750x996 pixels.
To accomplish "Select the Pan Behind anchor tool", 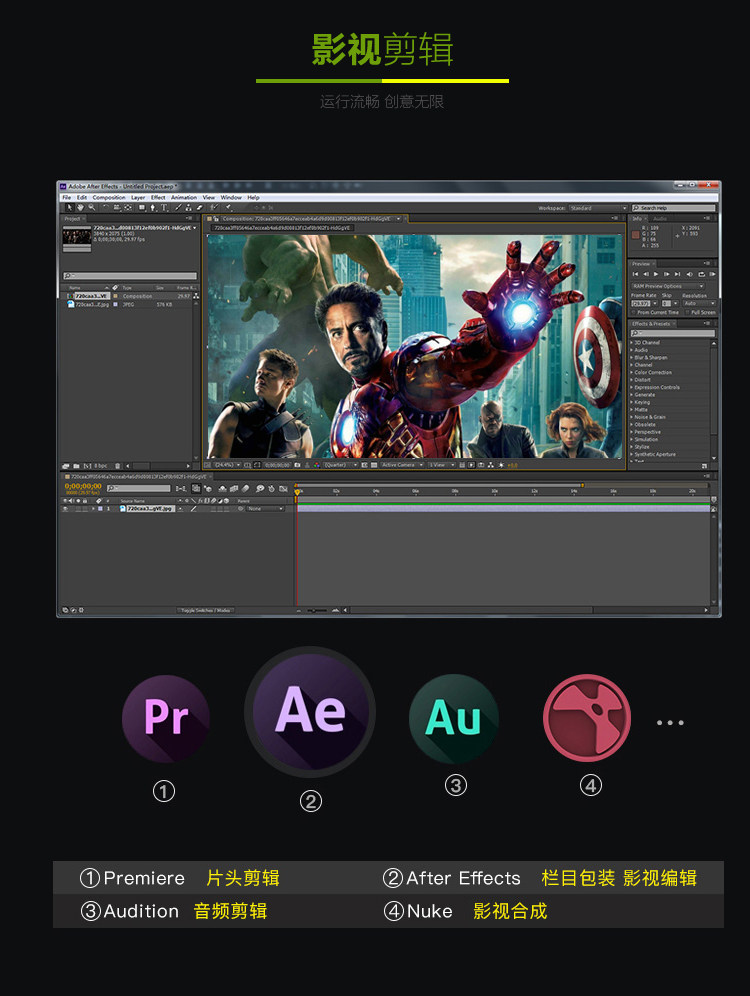I will 128,208.
